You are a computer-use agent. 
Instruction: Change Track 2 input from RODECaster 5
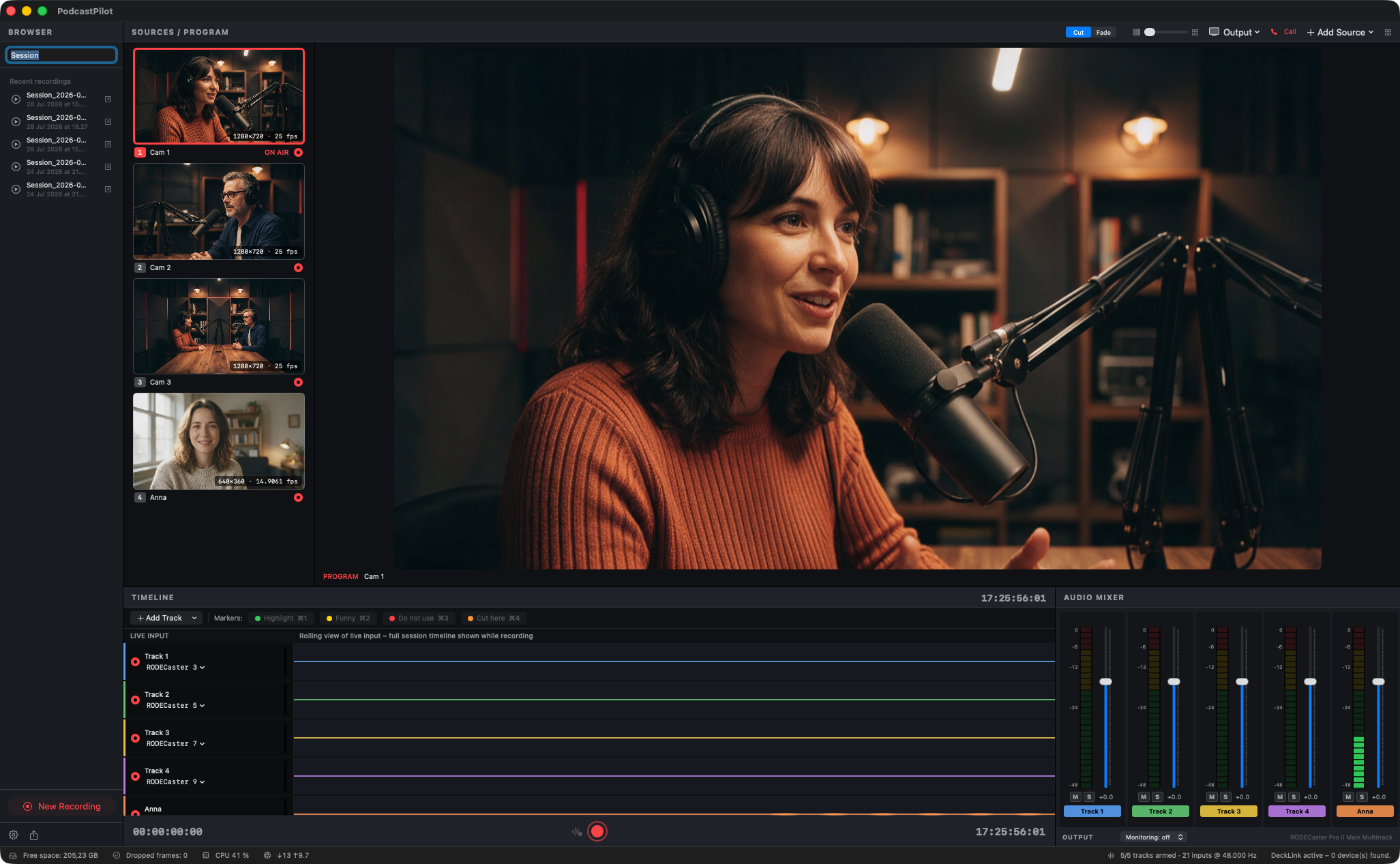(175, 706)
